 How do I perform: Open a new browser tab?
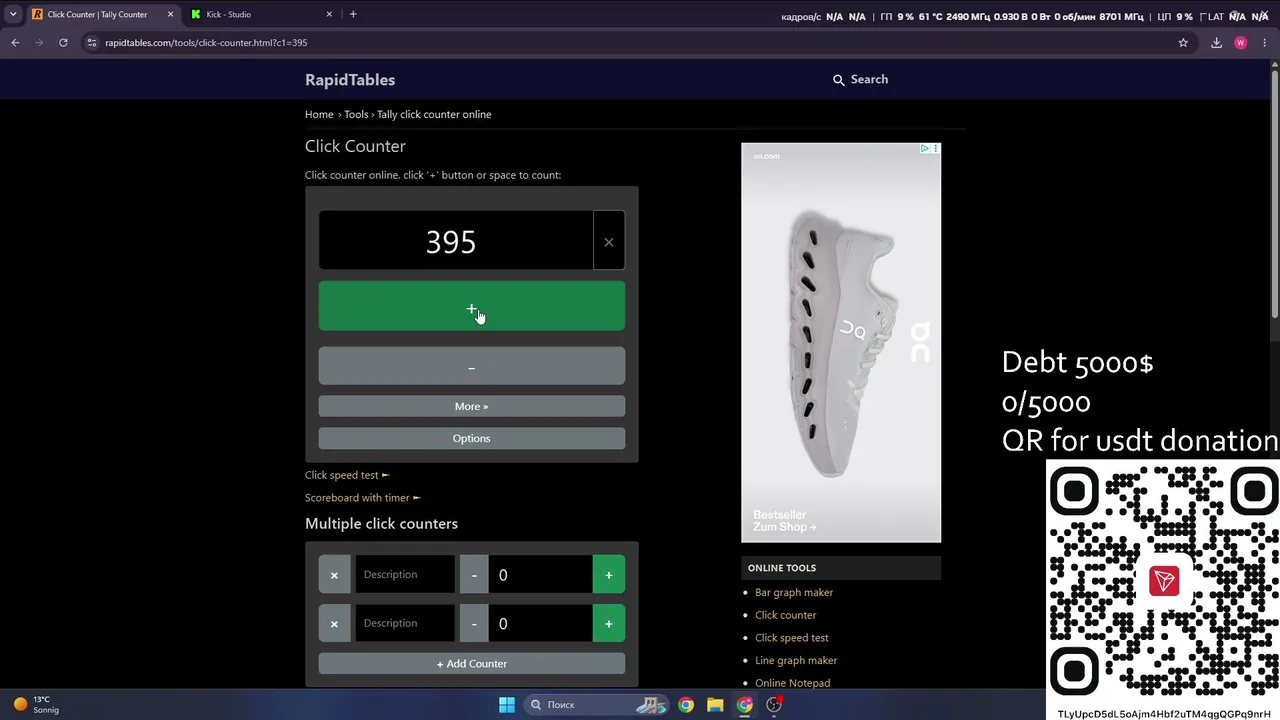point(353,14)
